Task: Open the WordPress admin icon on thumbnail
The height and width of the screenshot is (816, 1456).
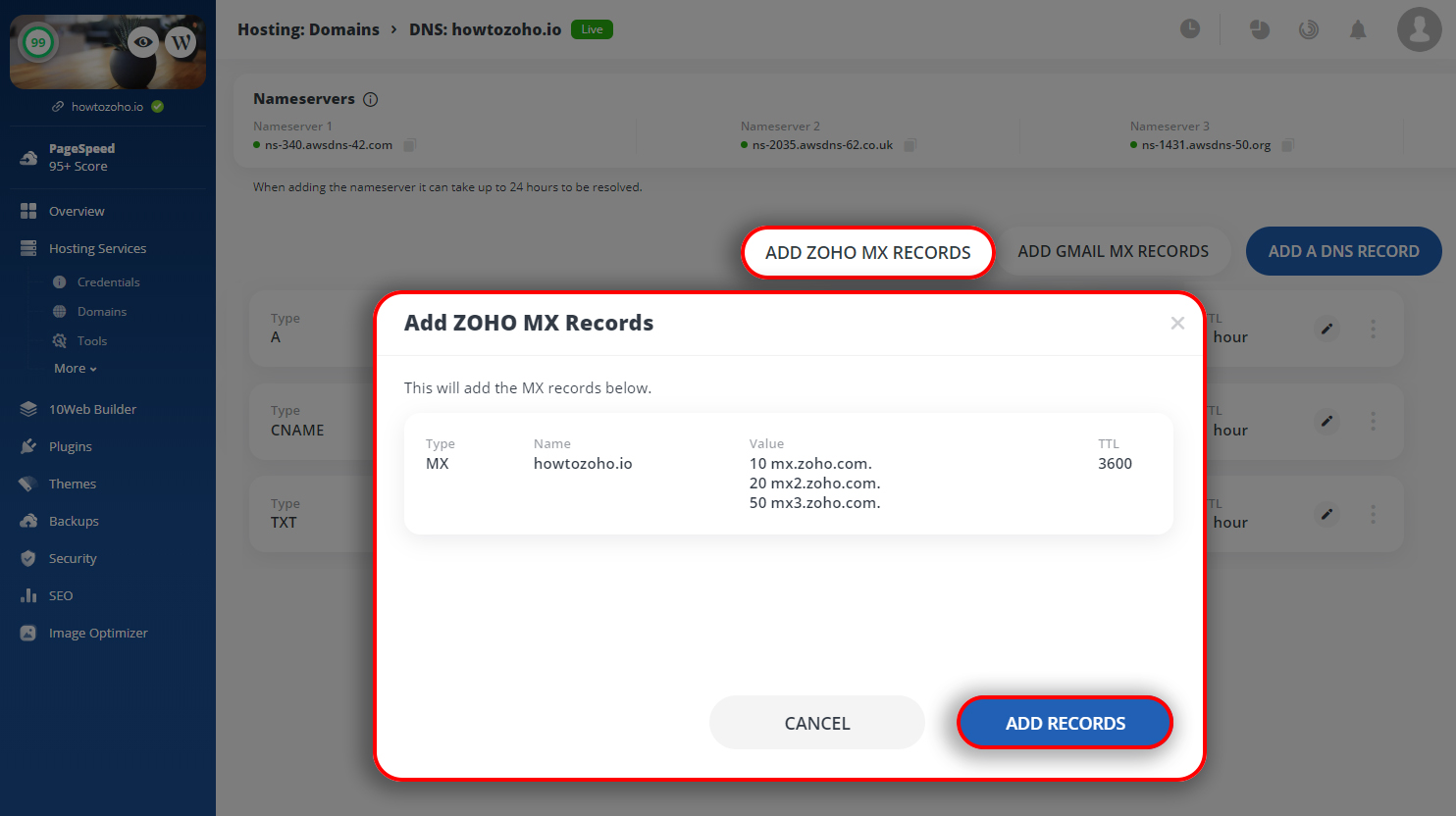Action: 181,41
